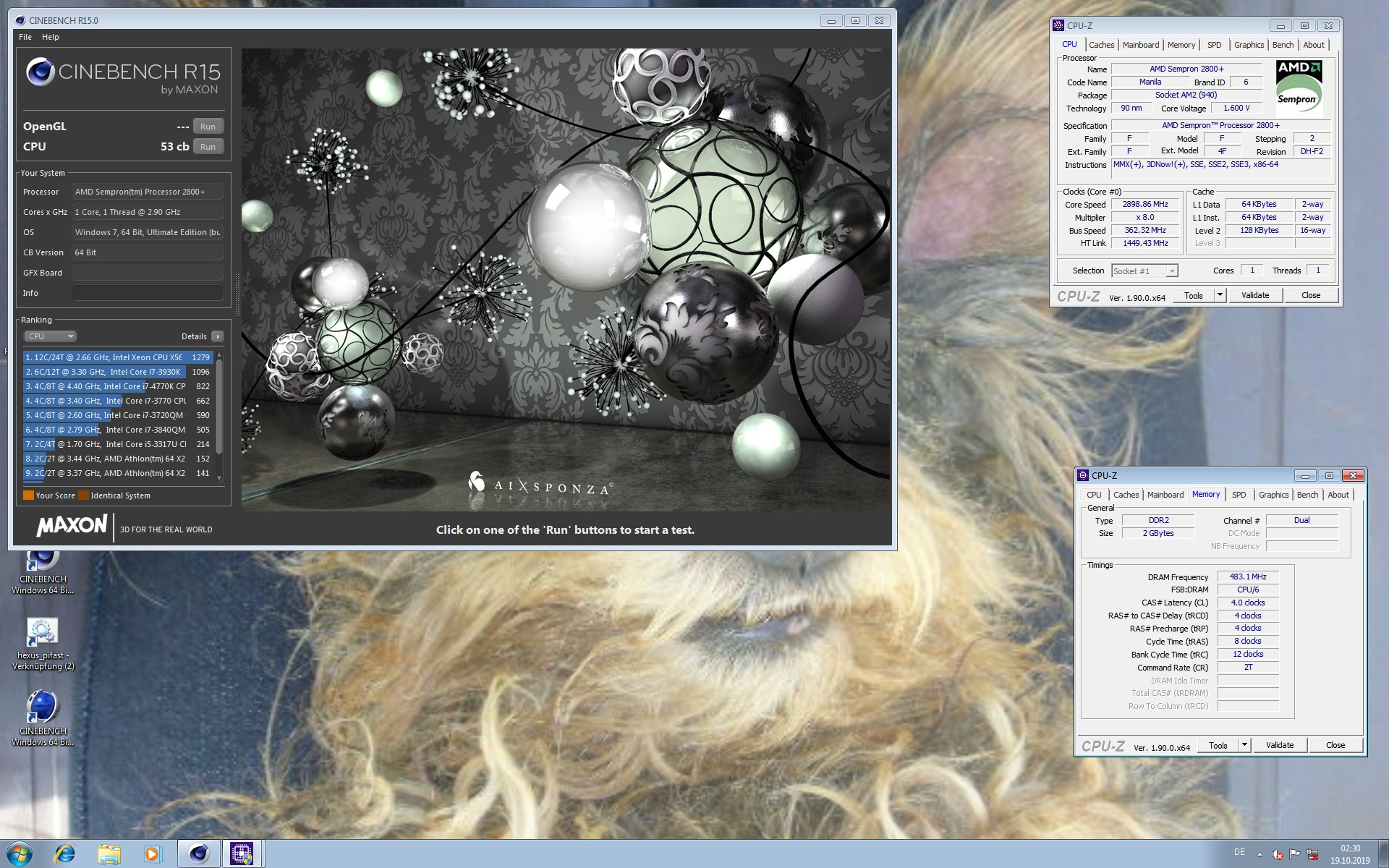Switch to Memory tab in upper CPU-Z
Image resolution: width=1389 pixels, height=868 pixels.
tap(1181, 45)
